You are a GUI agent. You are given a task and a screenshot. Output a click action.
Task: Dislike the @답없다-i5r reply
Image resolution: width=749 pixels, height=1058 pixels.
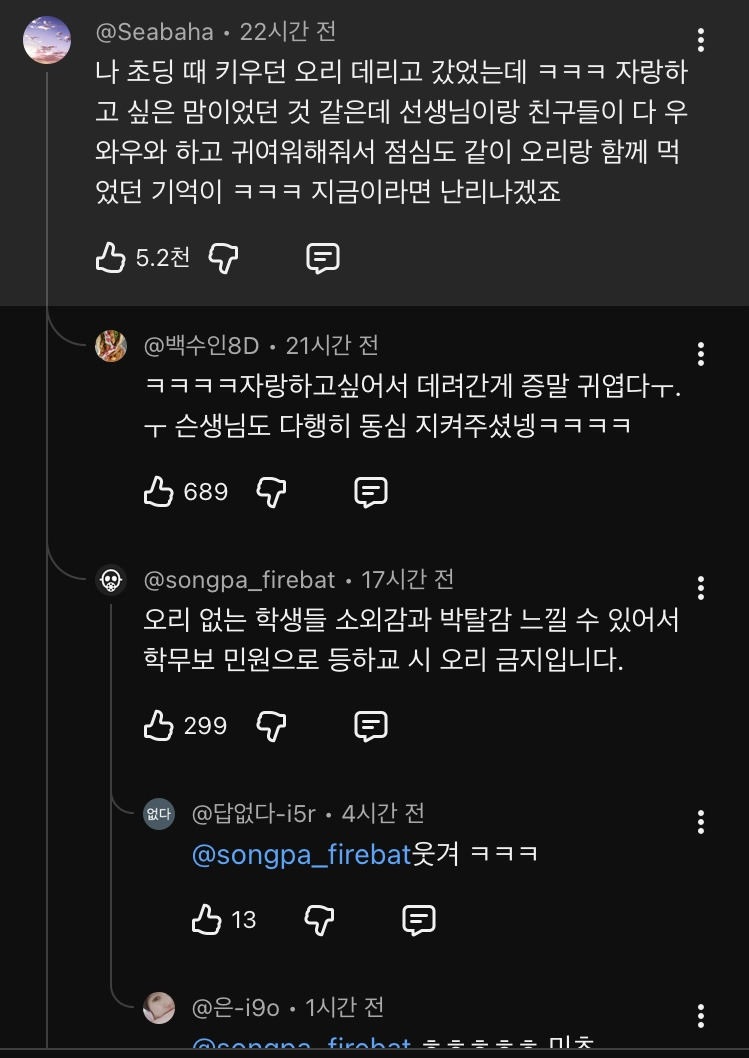pos(319,920)
